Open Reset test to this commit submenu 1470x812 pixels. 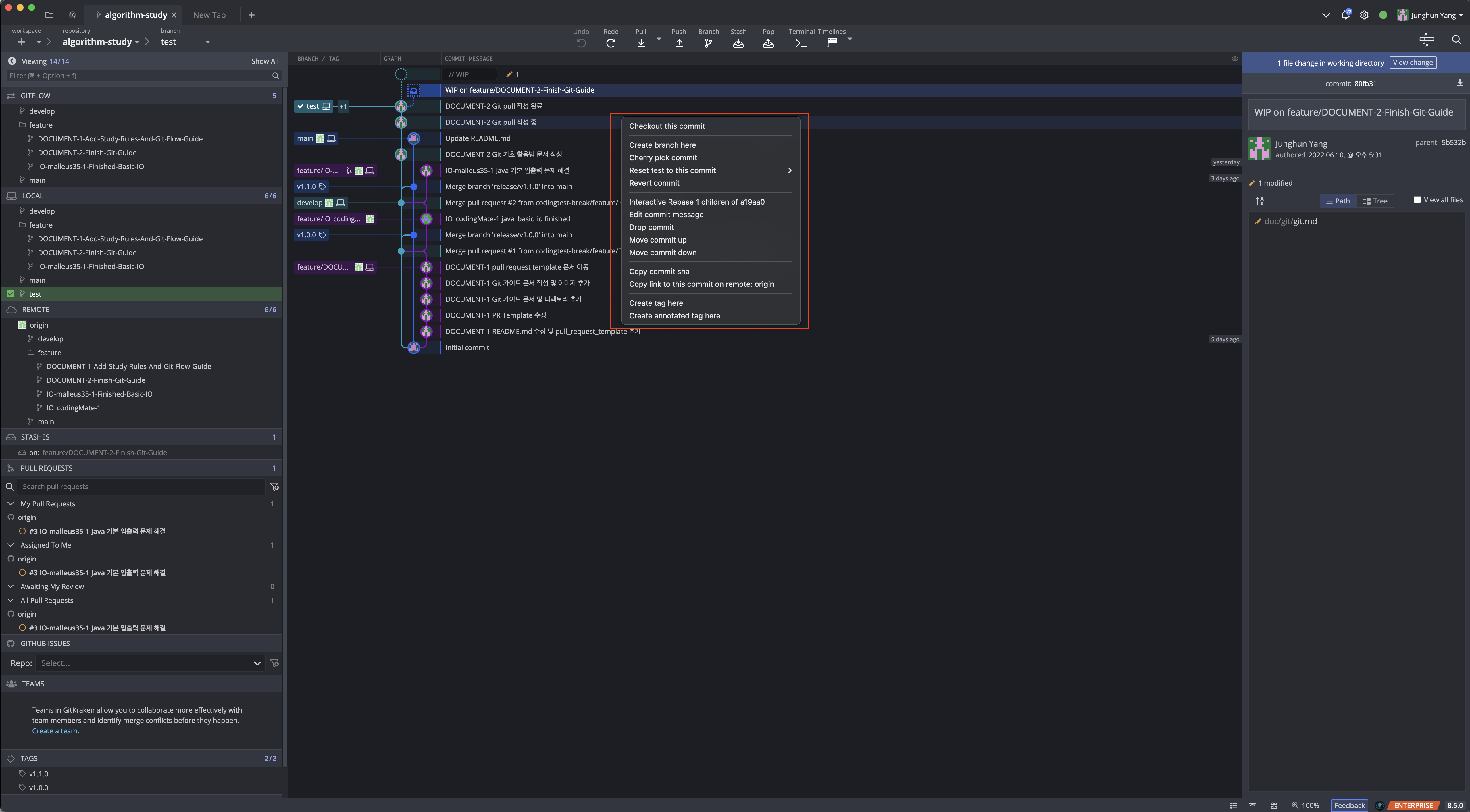711,170
